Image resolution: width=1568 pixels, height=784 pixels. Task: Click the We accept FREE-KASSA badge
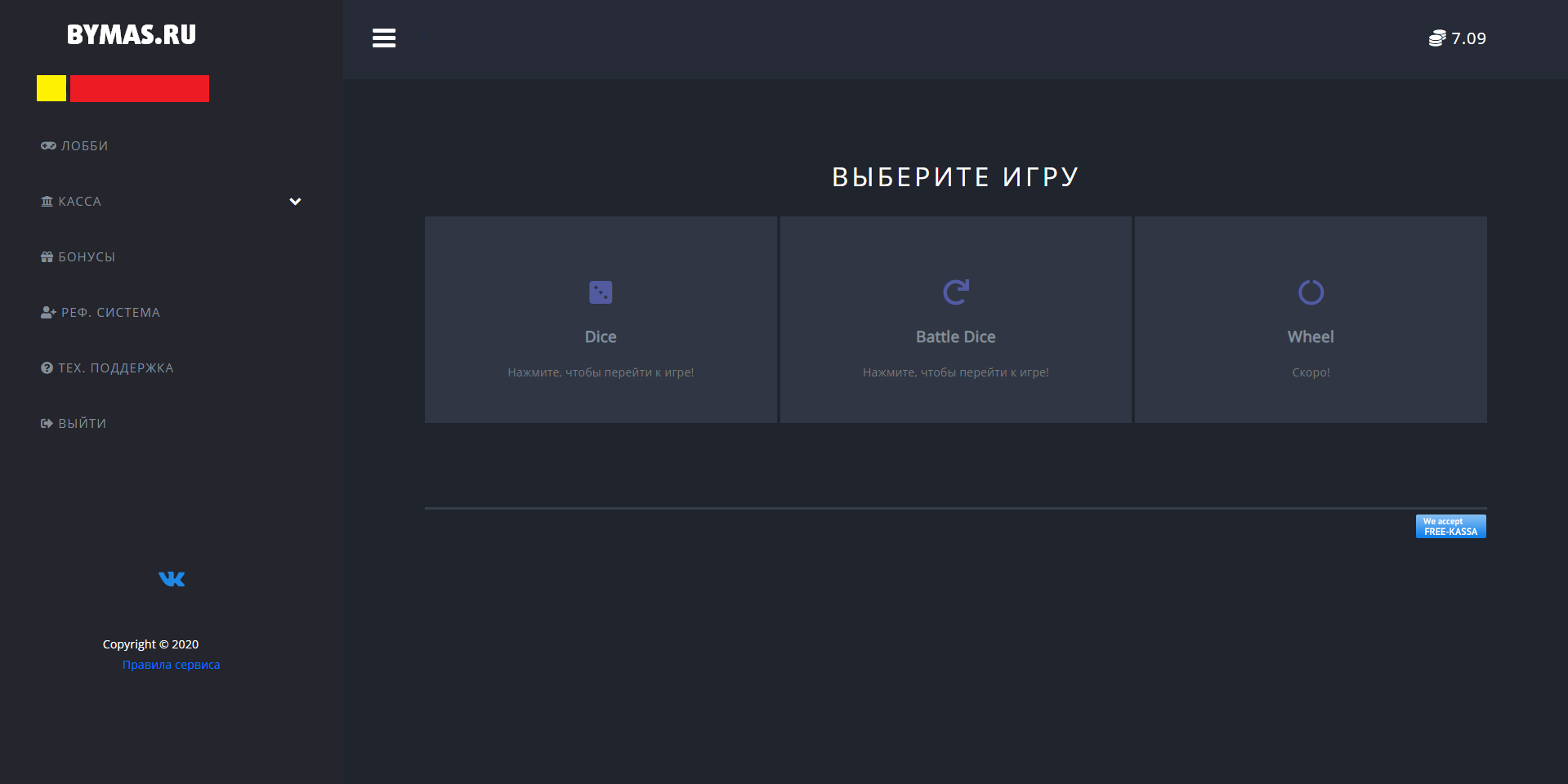pyautogui.click(x=1450, y=527)
